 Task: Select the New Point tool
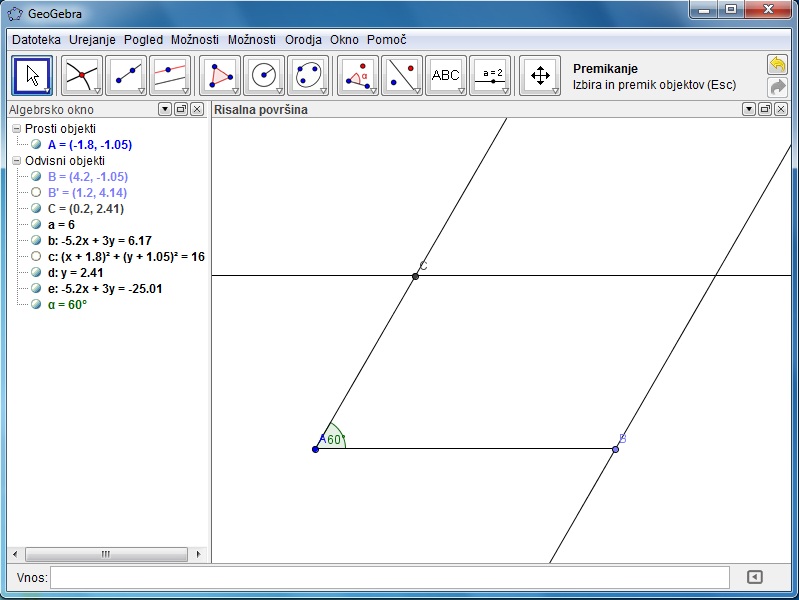[82, 76]
